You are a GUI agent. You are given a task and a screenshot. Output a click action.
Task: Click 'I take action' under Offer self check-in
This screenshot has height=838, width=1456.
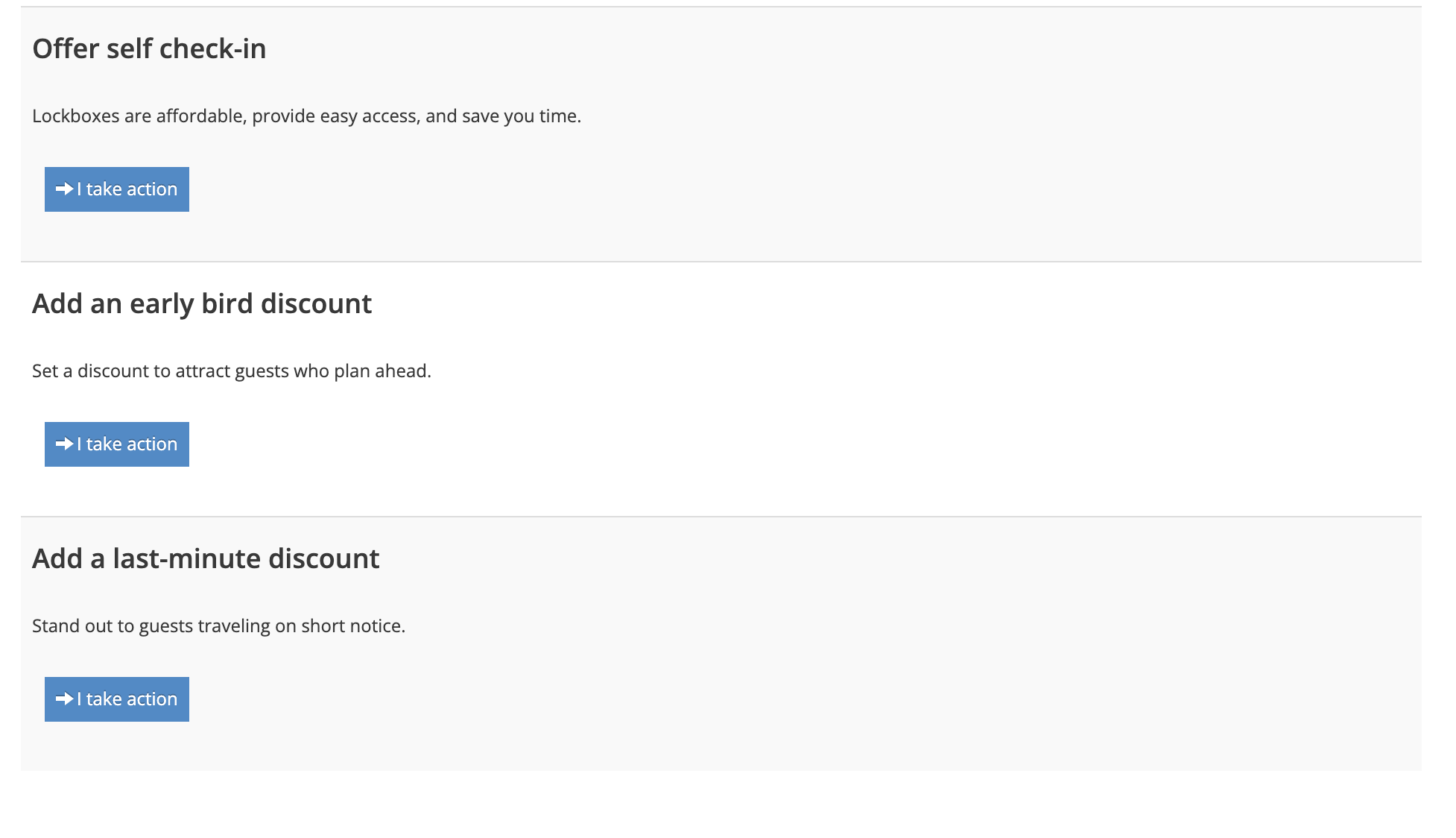point(116,189)
